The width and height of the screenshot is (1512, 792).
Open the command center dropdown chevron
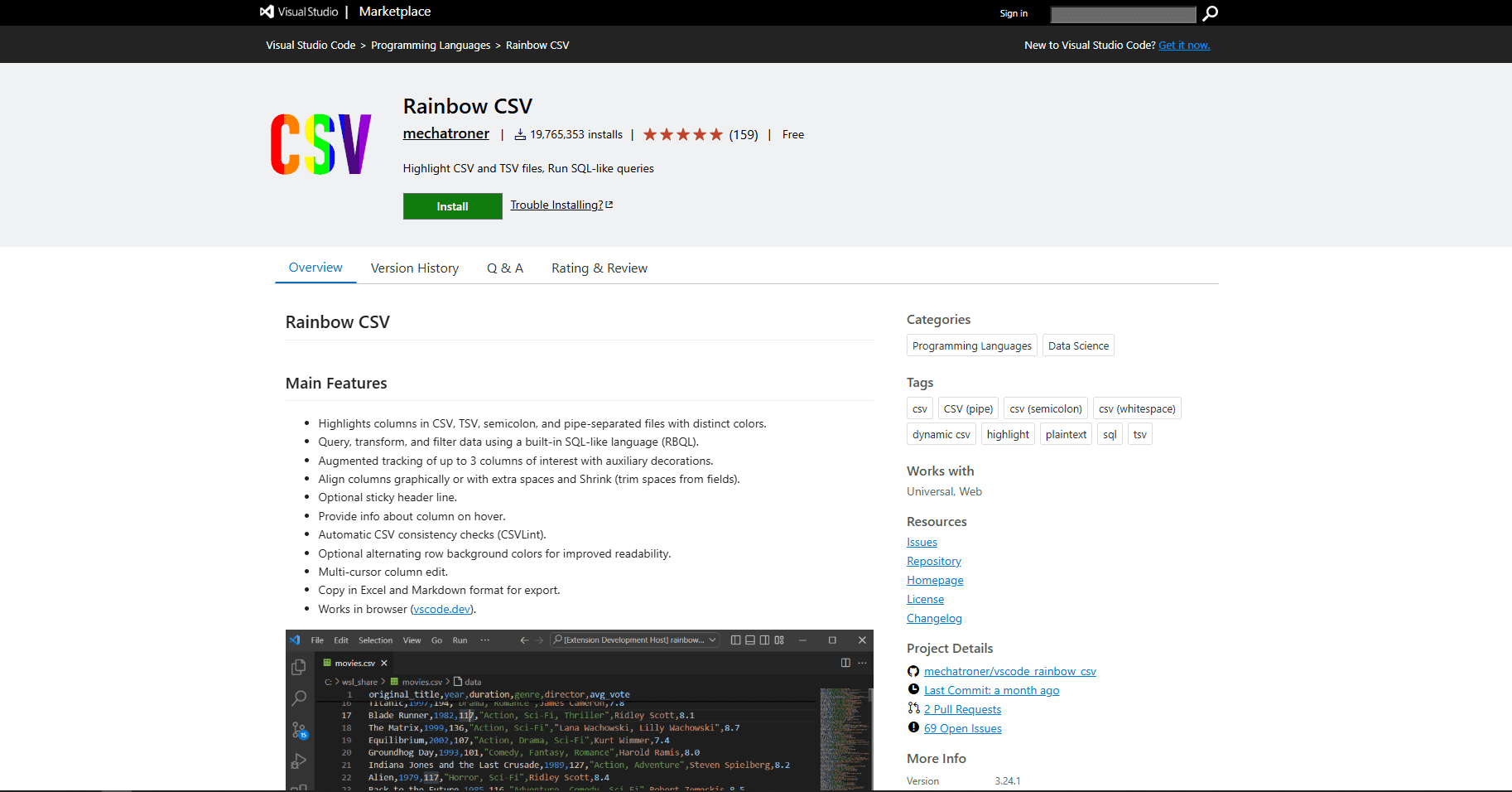pyautogui.click(x=713, y=640)
